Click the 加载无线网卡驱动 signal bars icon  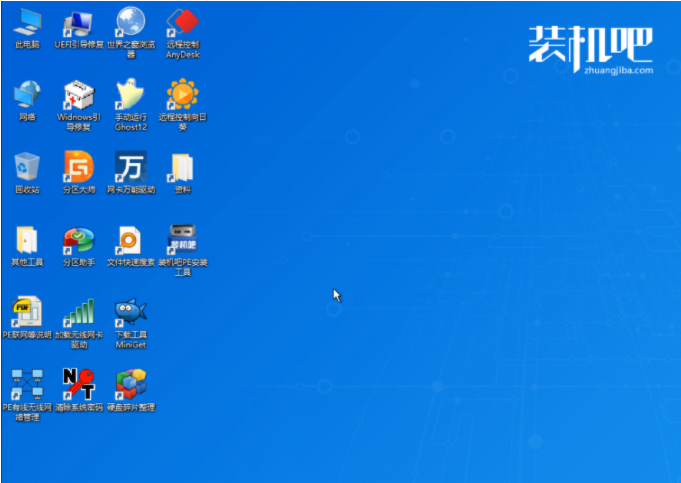79,312
